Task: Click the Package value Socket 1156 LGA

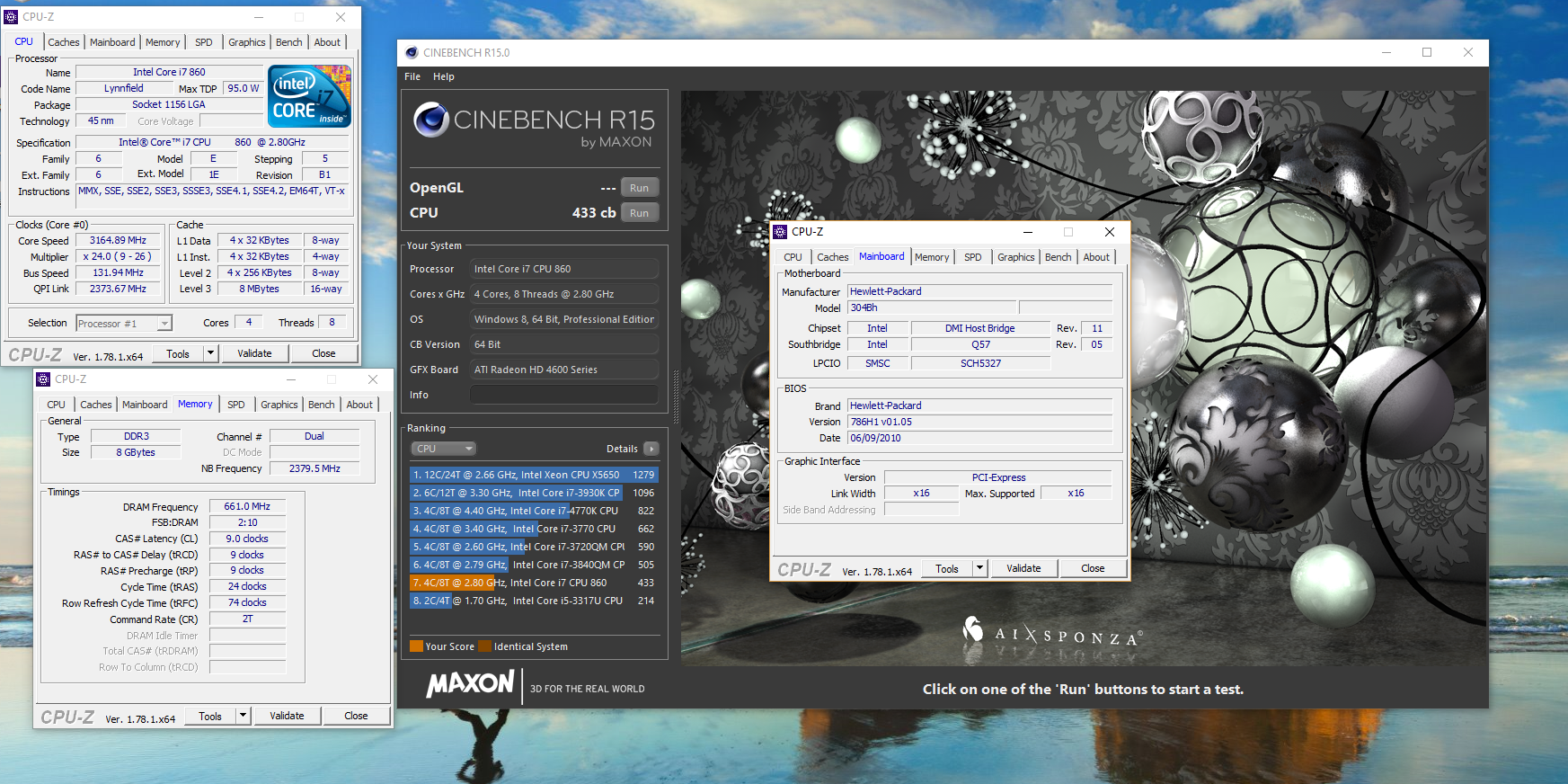Action: pyautogui.click(x=169, y=104)
